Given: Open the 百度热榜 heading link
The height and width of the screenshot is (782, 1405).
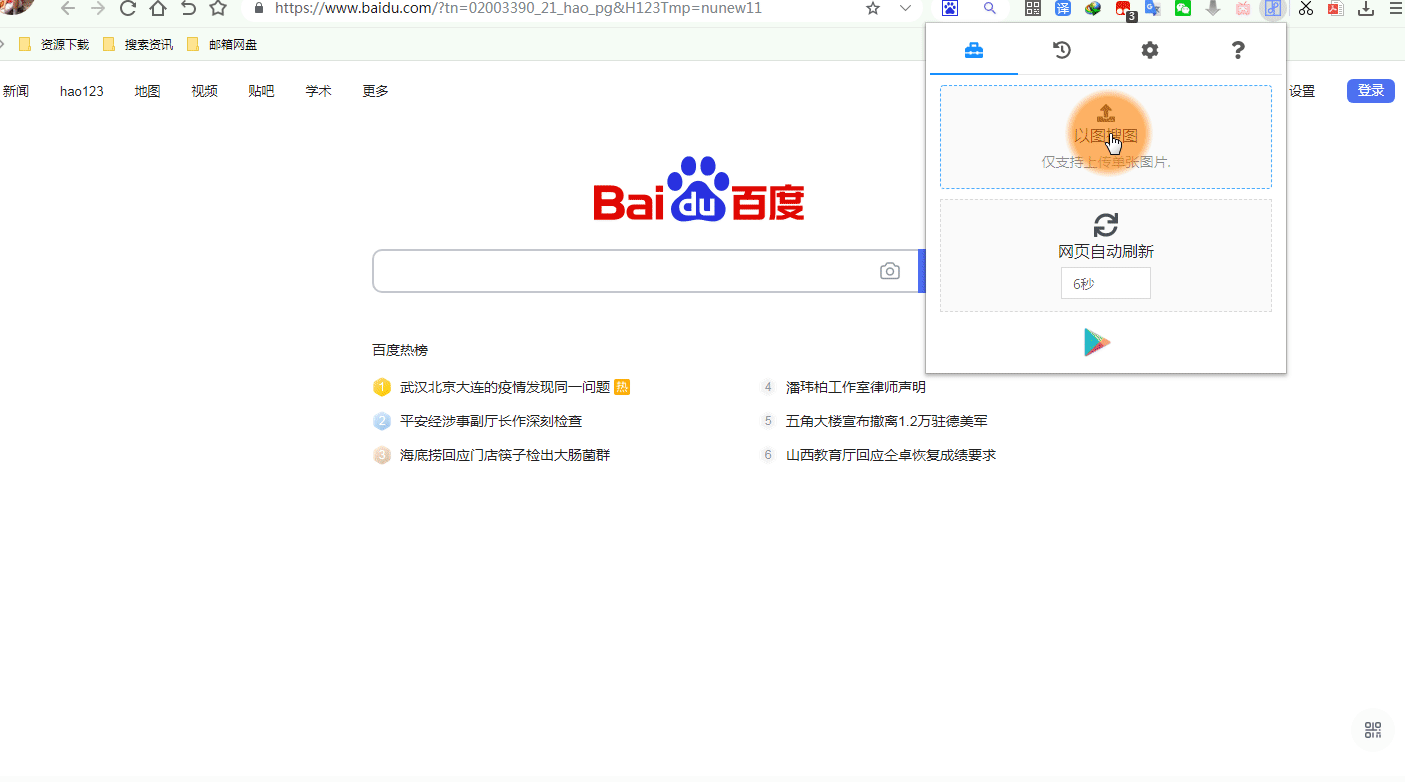Looking at the screenshot, I should [x=400, y=350].
